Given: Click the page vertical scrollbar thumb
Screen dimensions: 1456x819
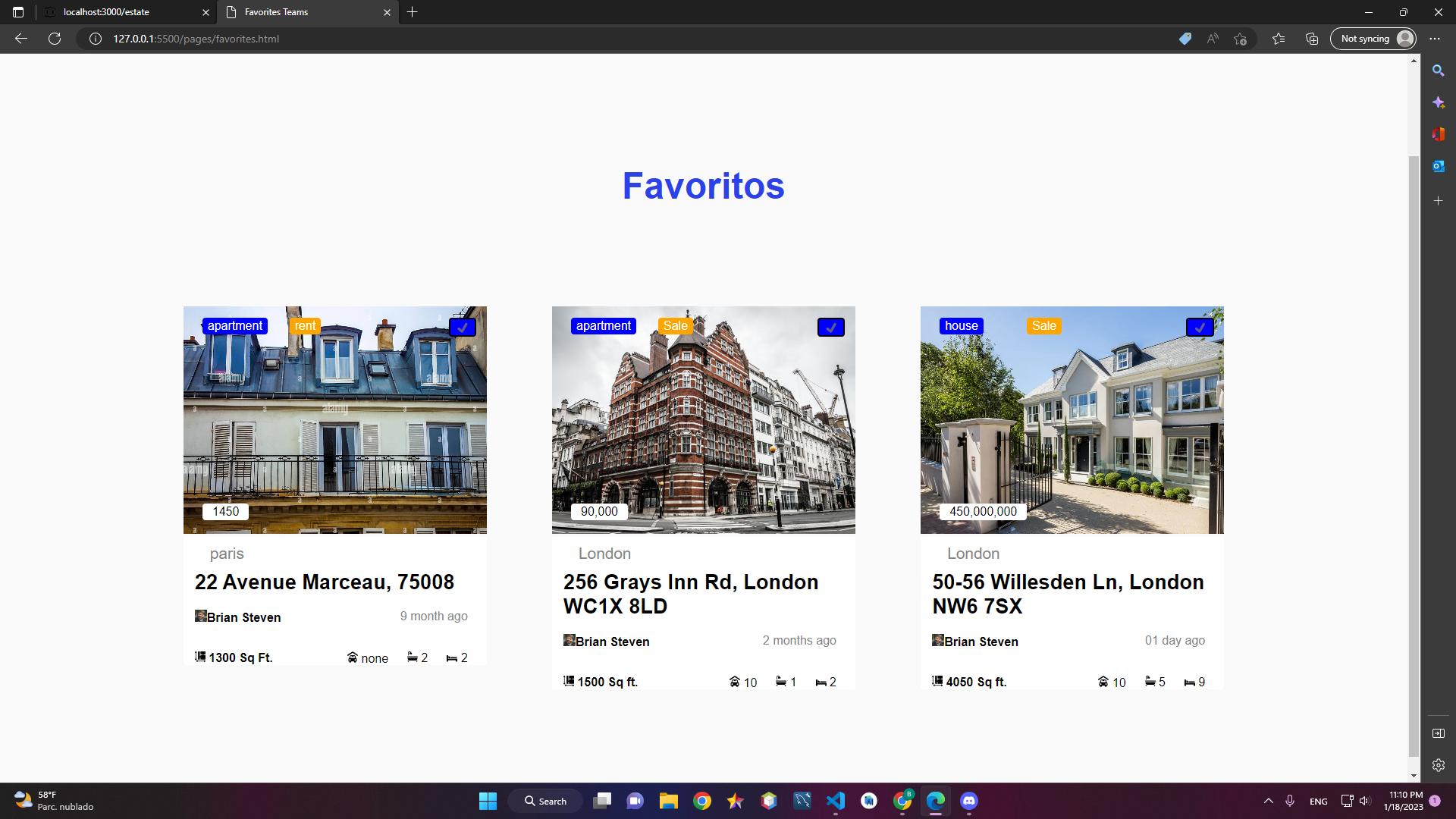Looking at the screenshot, I should pos(1414,455).
